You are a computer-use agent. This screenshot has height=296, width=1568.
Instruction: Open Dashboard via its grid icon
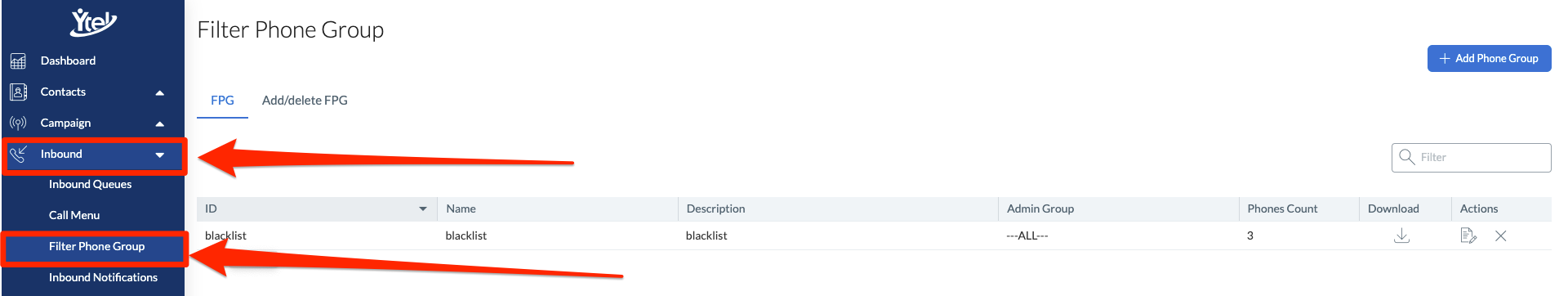pos(18,61)
